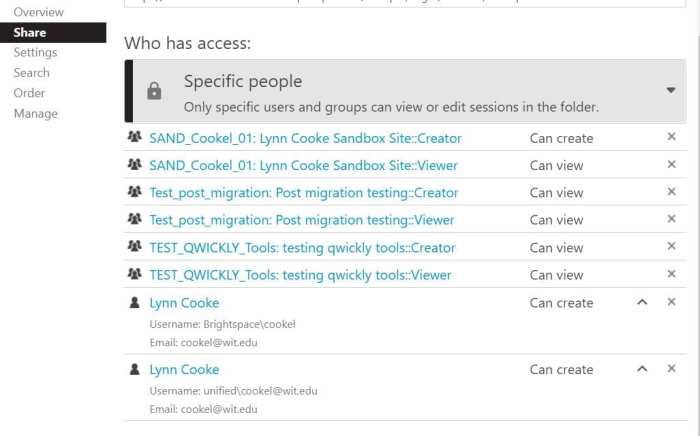Switch to the Settings tab
This screenshot has width=700, height=436.
35,52
